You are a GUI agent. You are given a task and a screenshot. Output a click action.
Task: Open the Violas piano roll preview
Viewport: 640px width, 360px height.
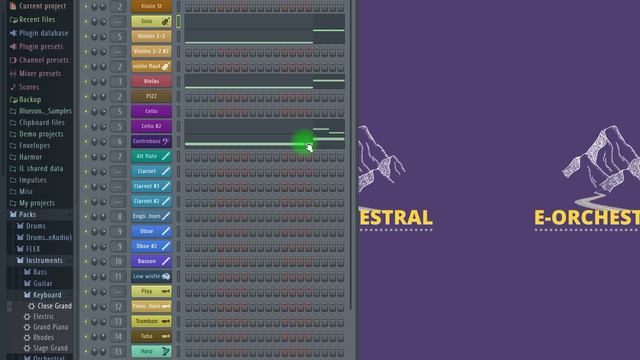pyautogui.click(x=264, y=81)
